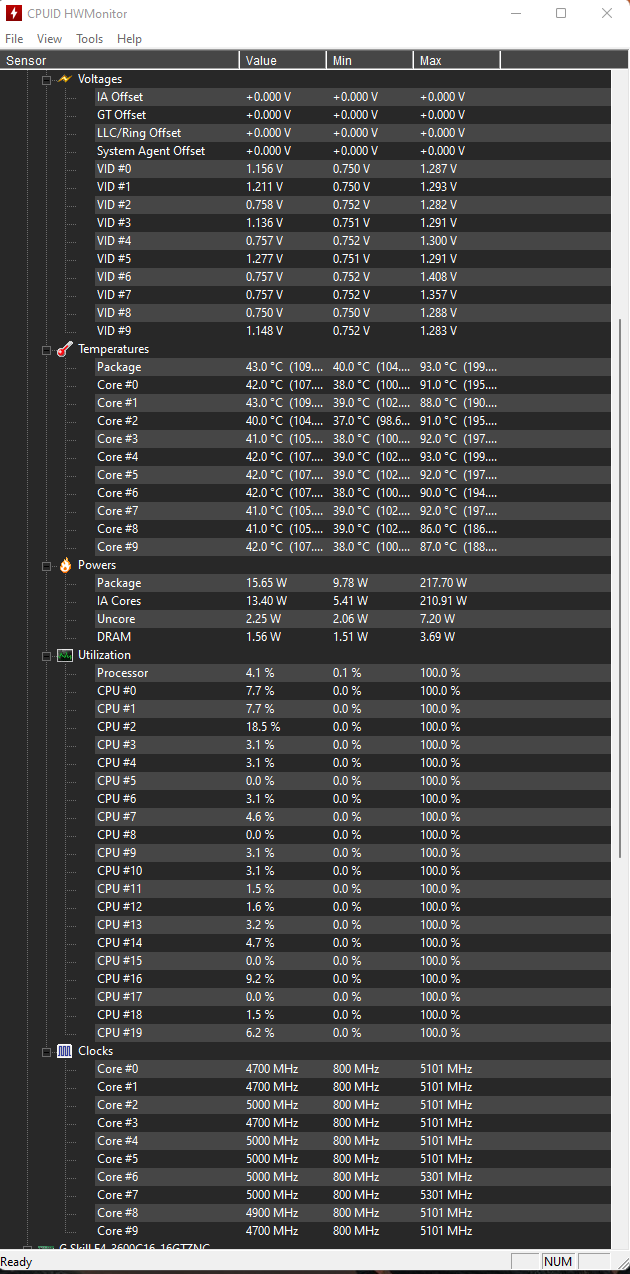The image size is (630, 1274).
Task: Click the 1.277 V value of VID #5
Action: [264, 259]
